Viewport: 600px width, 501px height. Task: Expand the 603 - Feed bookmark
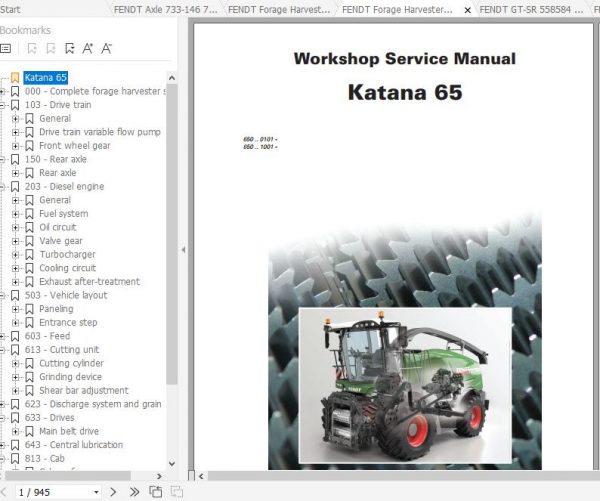pos(2,336)
